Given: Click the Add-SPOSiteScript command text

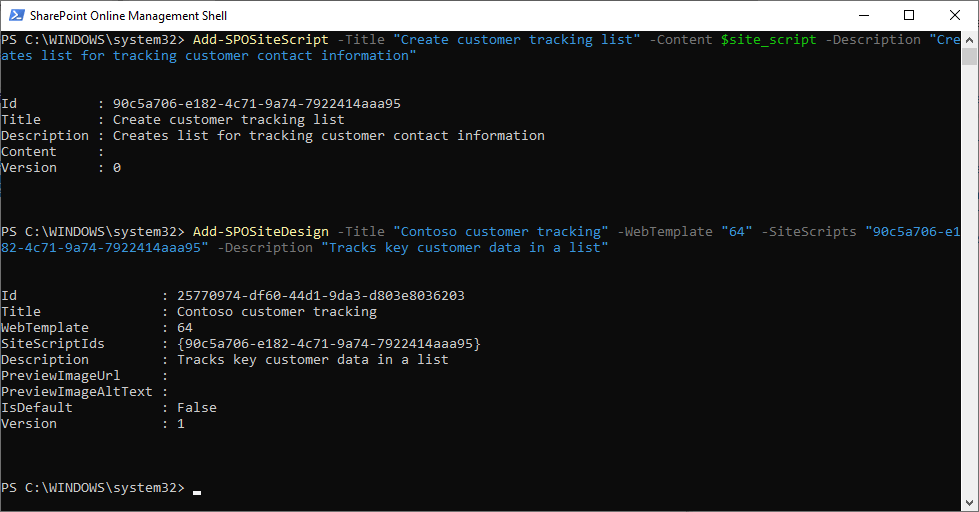Looking at the screenshot, I should point(260,40).
